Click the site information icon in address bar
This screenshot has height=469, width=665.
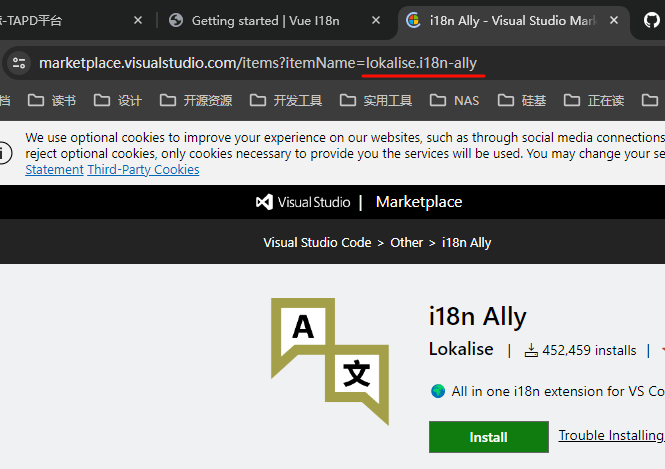19,63
